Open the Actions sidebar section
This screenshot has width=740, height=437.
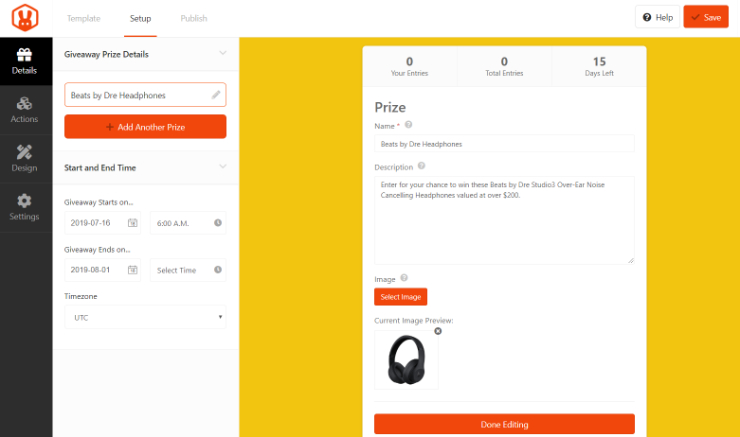point(25,110)
